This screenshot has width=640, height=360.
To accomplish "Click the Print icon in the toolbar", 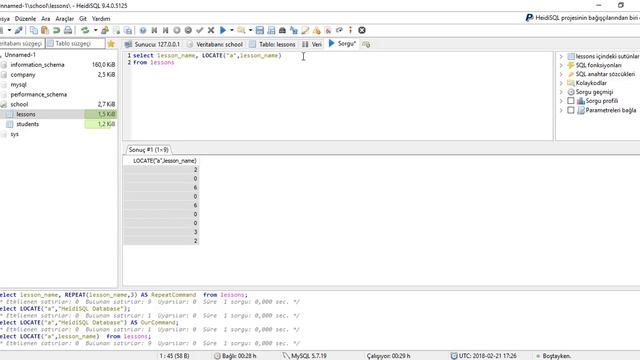I will [x=68, y=30].
